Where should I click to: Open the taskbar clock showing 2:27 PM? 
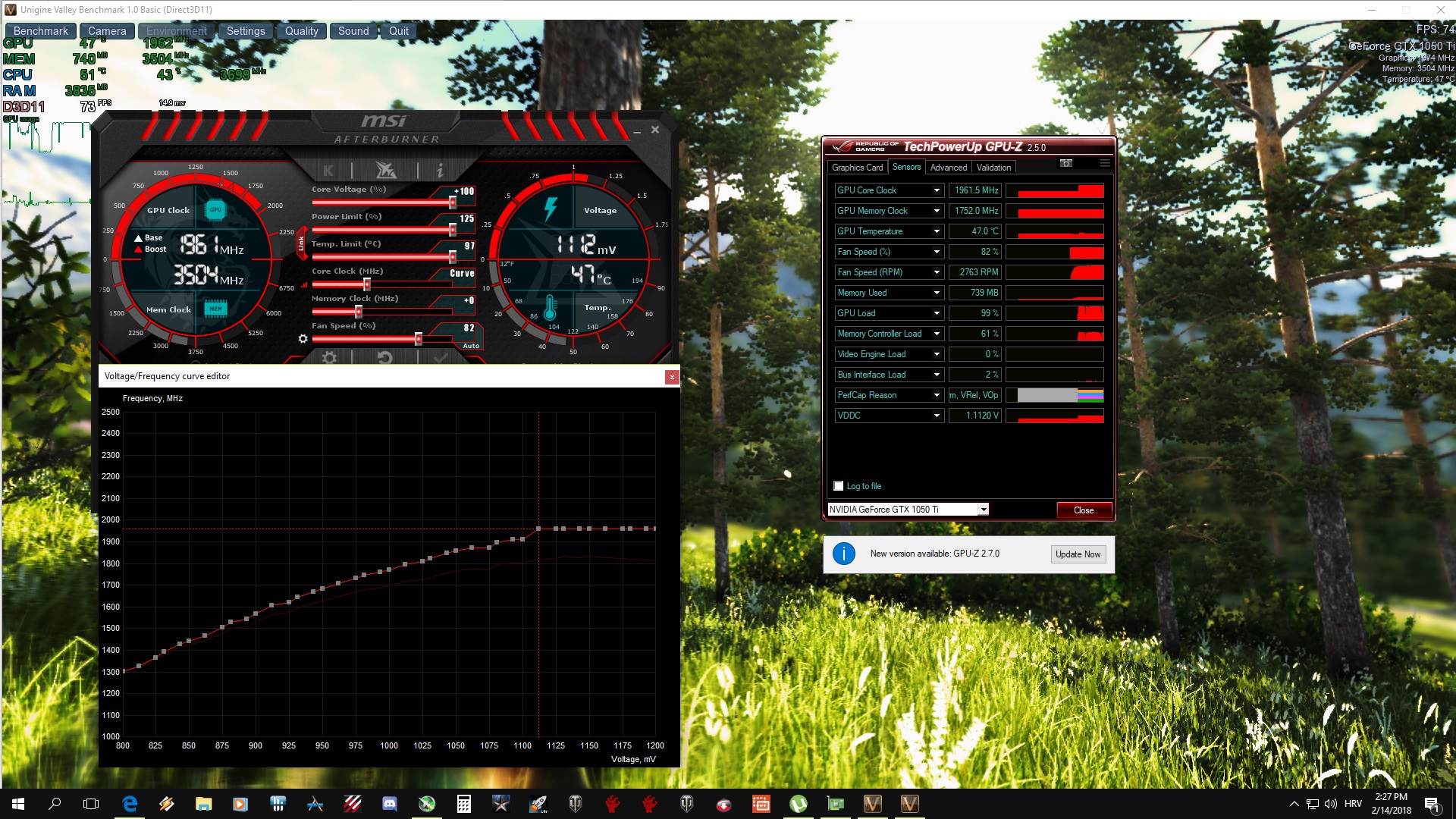tap(1391, 804)
